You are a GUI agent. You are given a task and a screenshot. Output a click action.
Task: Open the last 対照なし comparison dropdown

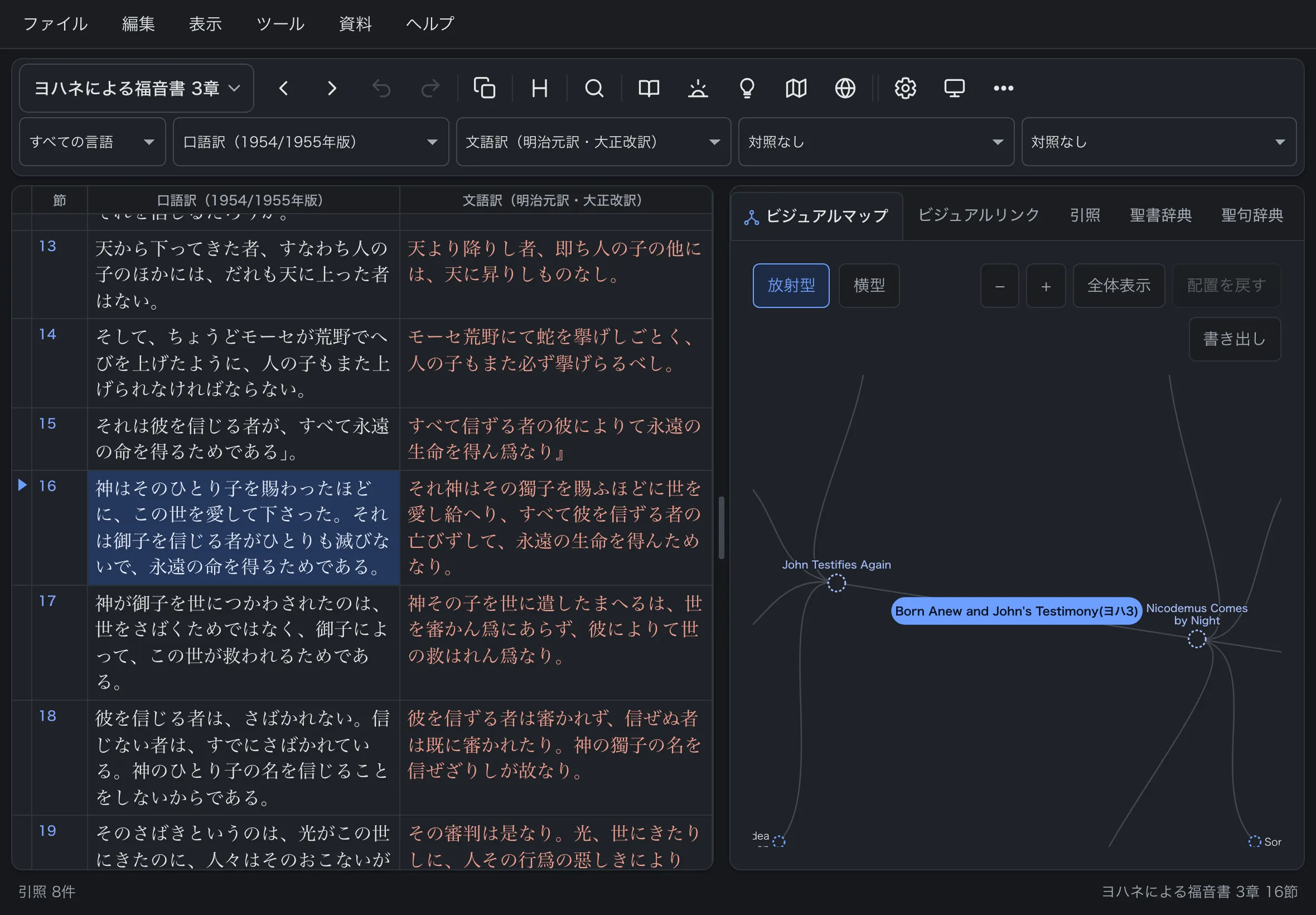1158,142
